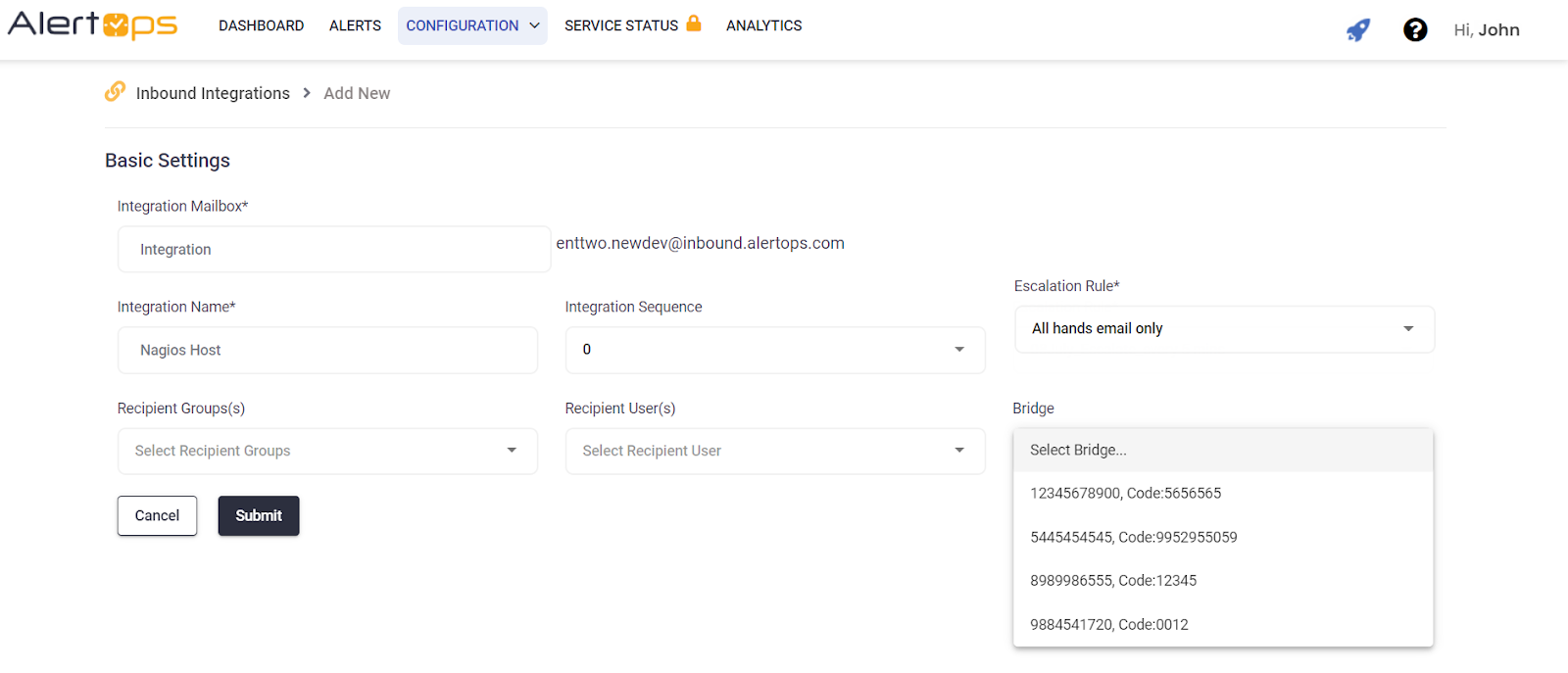1568x673 pixels.
Task: Click the Cancel button
Action: (157, 515)
